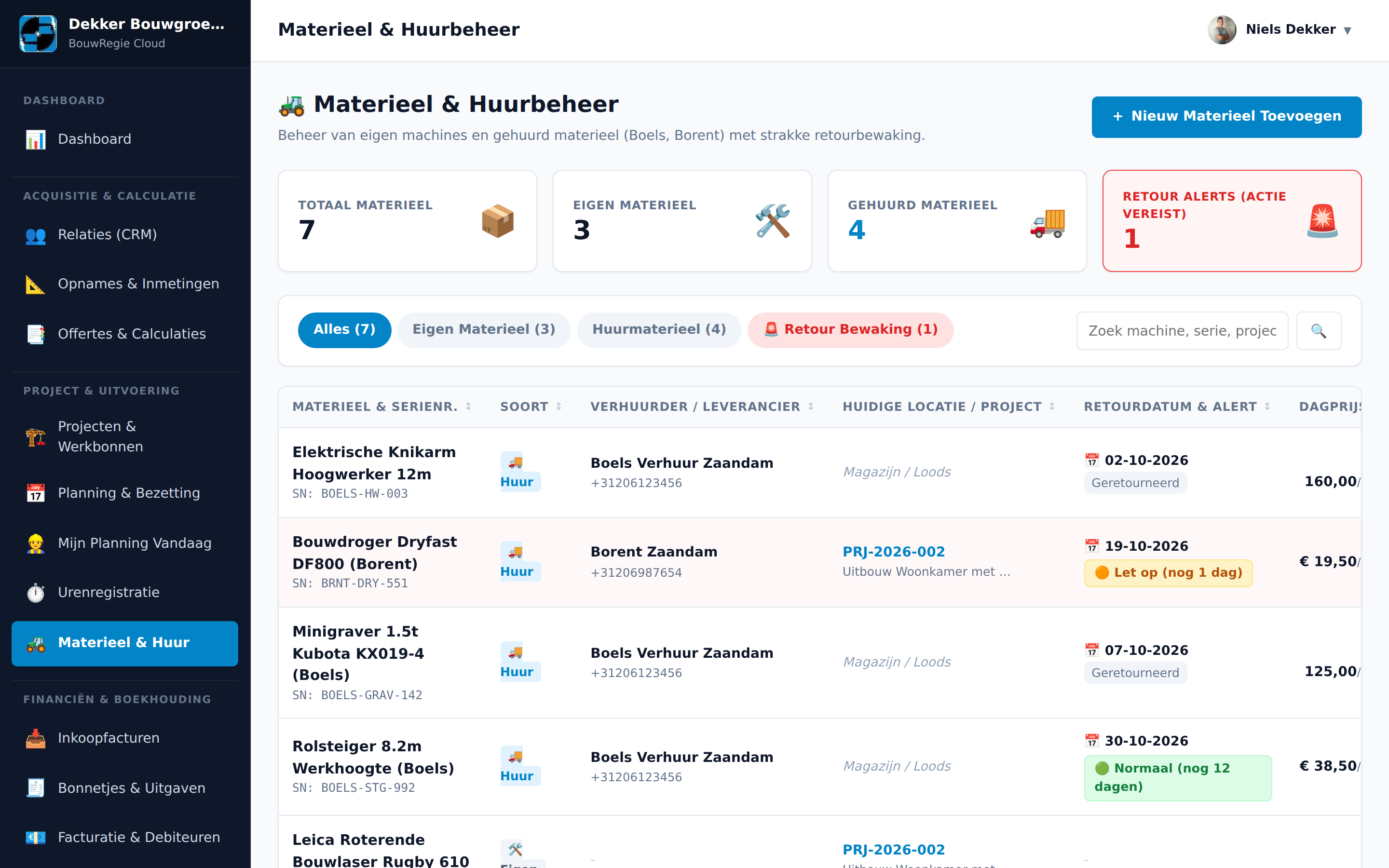
Task: Click 'Rolsteiger 8.2m Werkhoogte (Boels)' title
Action: point(373,757)
